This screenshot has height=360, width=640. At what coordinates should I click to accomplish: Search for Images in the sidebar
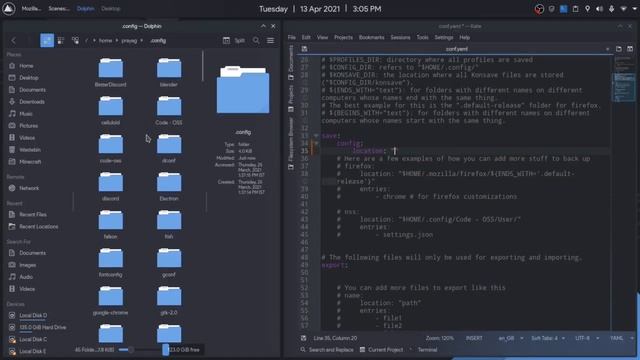click(x=27, y=265)
